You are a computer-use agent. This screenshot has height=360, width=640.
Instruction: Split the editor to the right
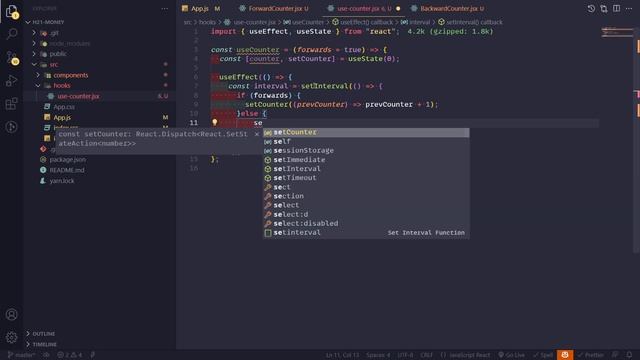point(616,9)
